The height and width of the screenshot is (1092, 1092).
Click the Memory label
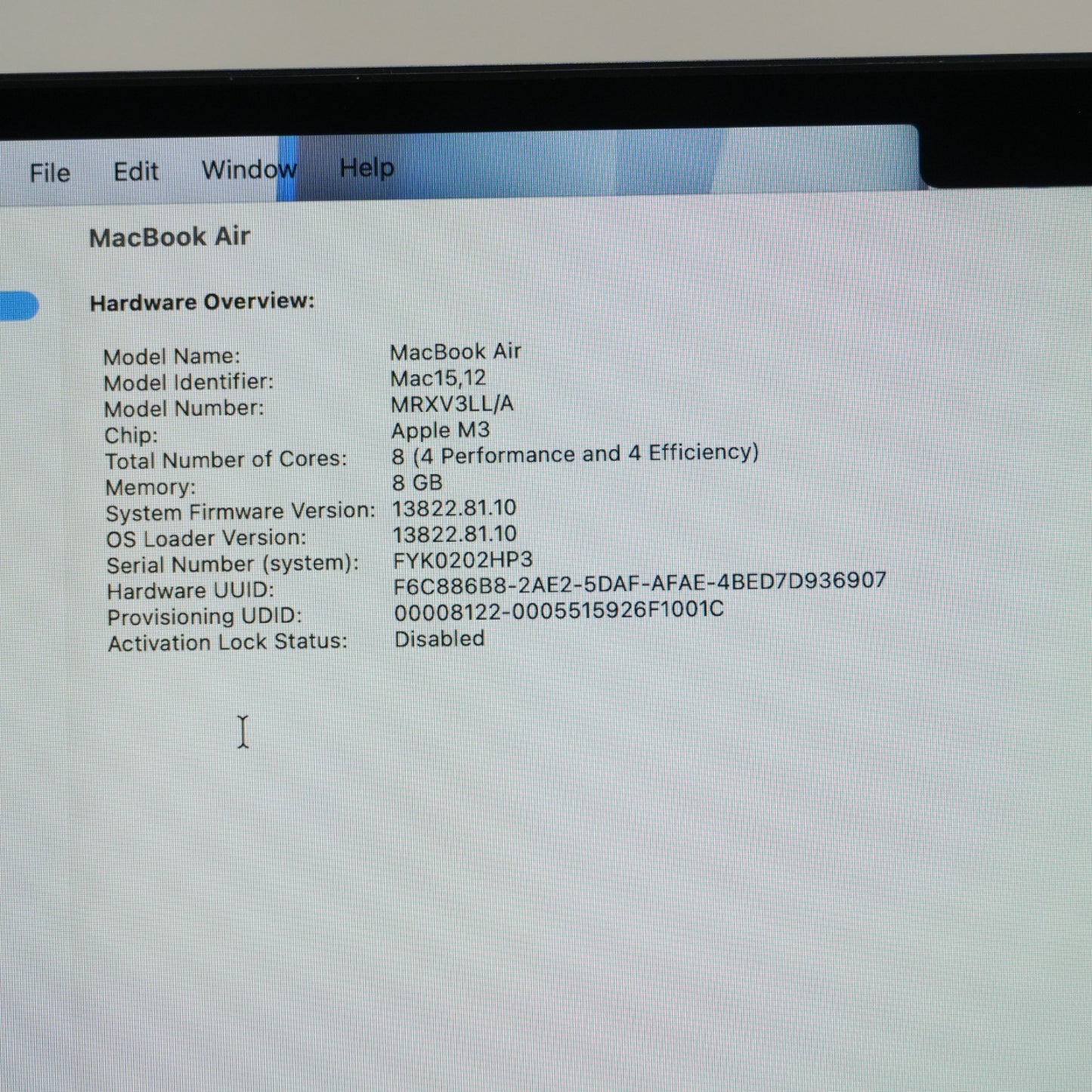150,487
